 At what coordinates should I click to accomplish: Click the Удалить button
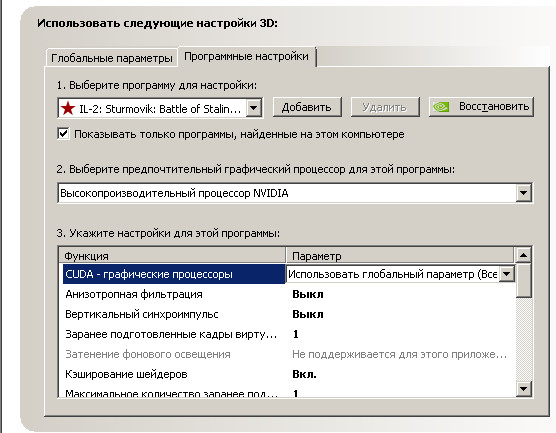(385, 107)
